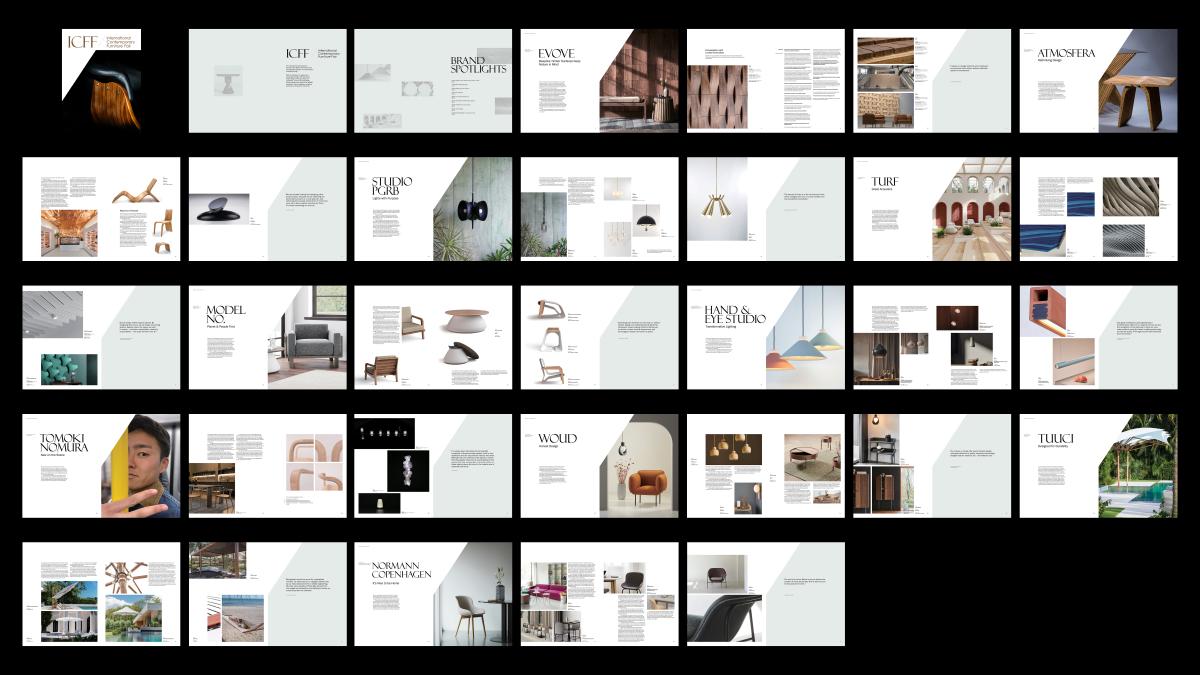The image size is (1200, 675).
Task: Select spread with orange armchair and round table
Action: coord(600,466)
